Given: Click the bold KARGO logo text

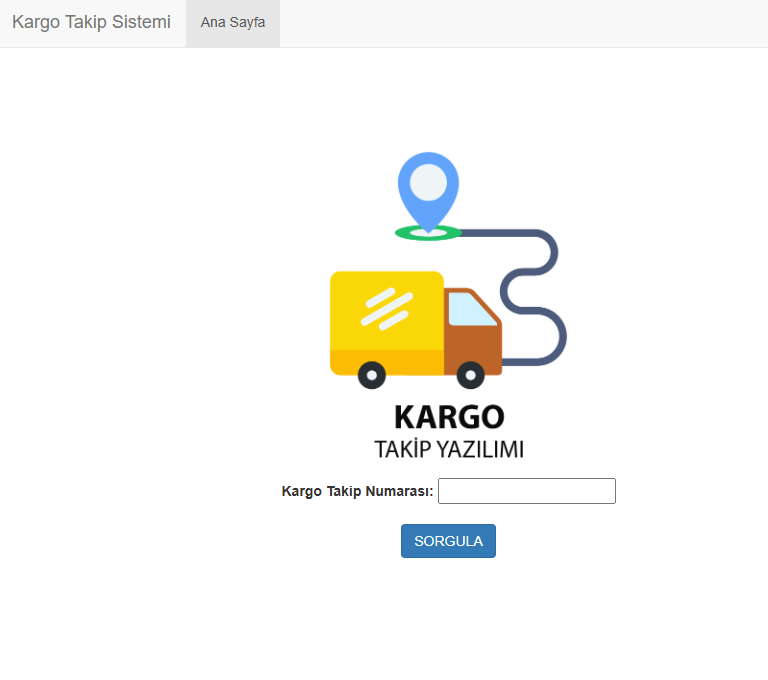Looking at the screenshot, I should point(448,416).
